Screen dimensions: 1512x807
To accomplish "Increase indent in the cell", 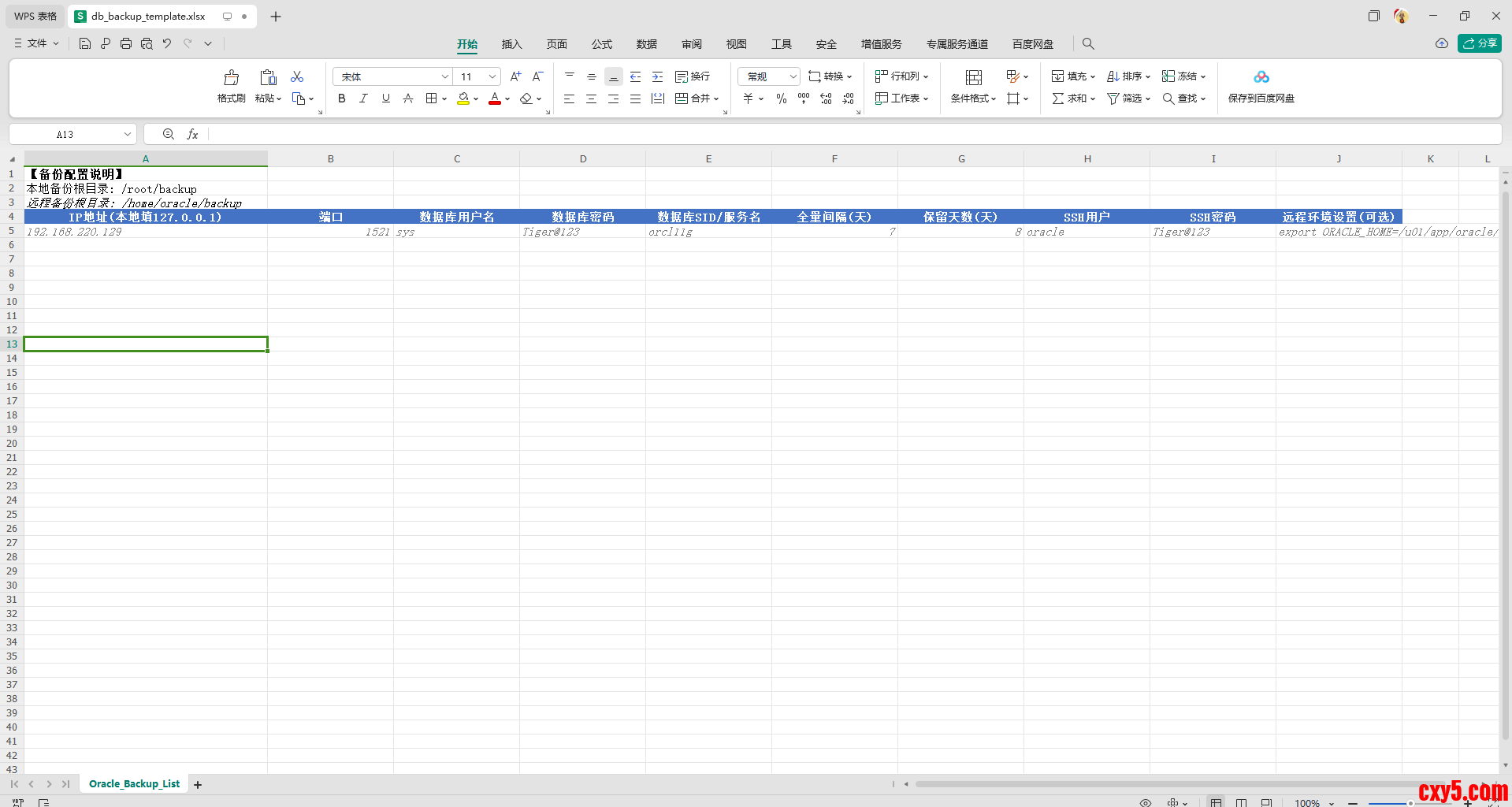I will point(658,76).
